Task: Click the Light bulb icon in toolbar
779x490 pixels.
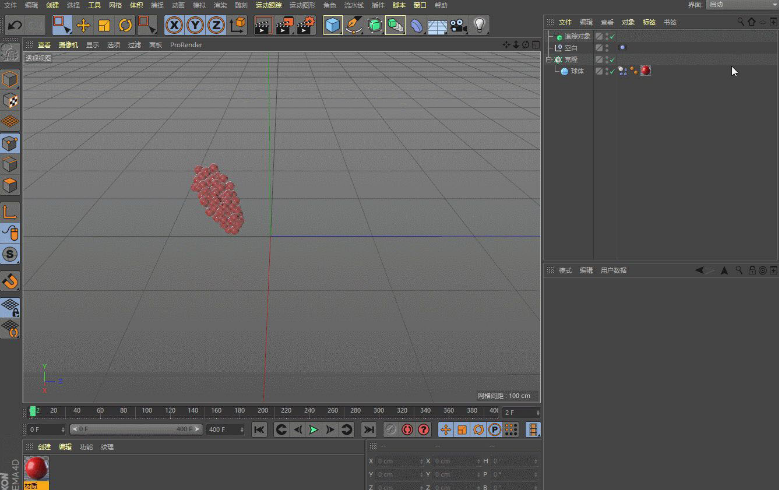Action: click(x=480, y=25)
